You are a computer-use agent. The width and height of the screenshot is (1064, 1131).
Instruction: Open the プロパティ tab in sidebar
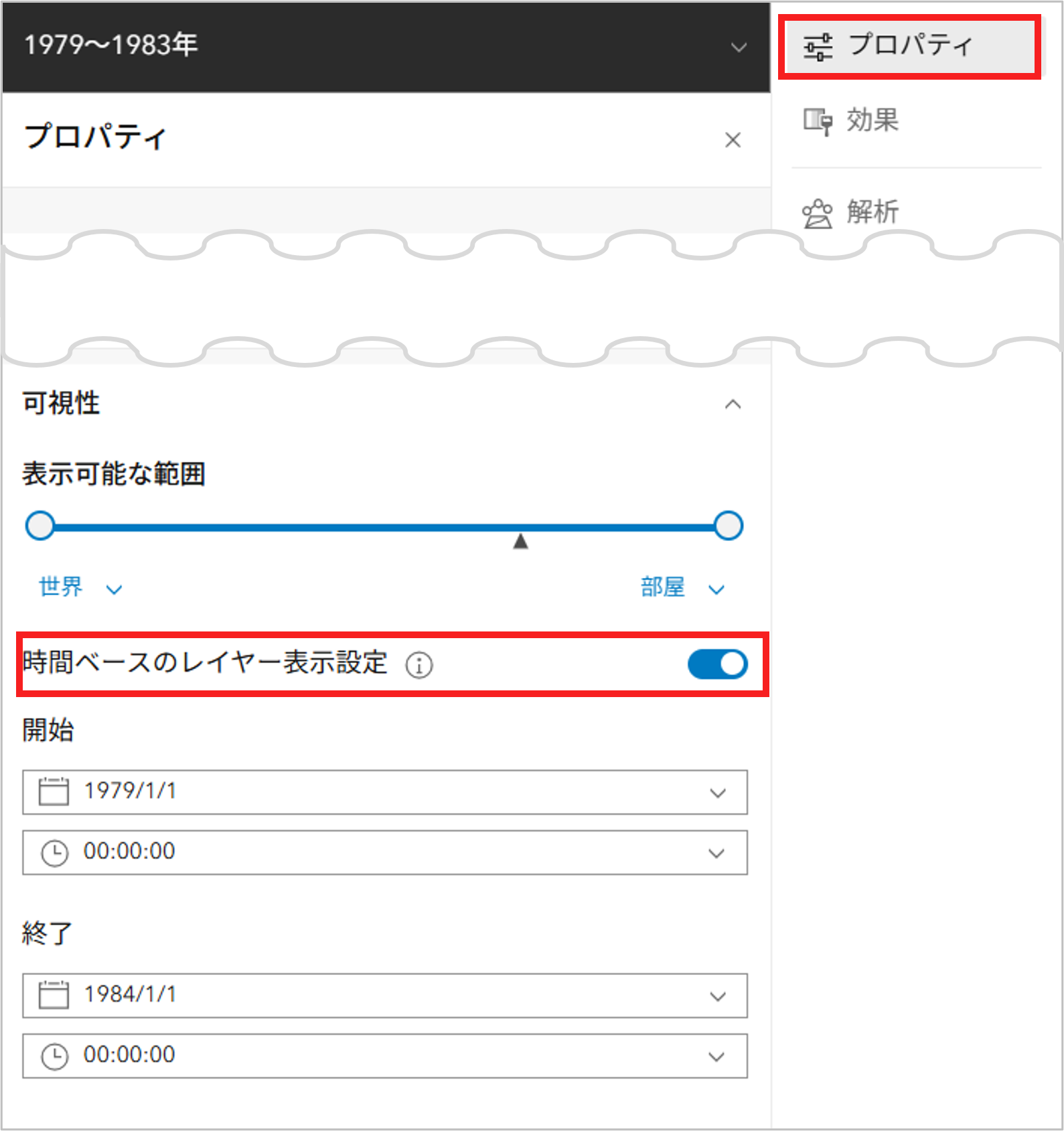pyautogui.click(x=910, y=46)
